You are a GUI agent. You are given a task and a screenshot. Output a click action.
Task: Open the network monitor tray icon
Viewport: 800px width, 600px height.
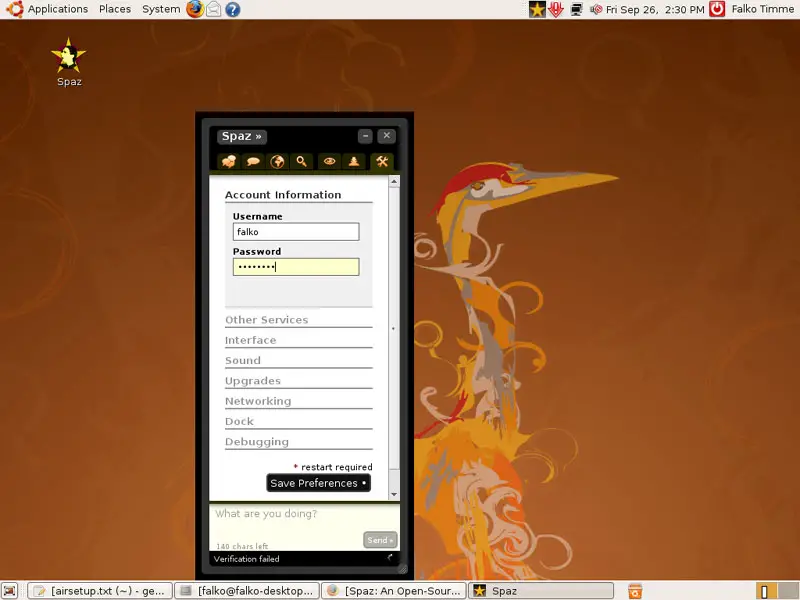click(x=577, y=9)
